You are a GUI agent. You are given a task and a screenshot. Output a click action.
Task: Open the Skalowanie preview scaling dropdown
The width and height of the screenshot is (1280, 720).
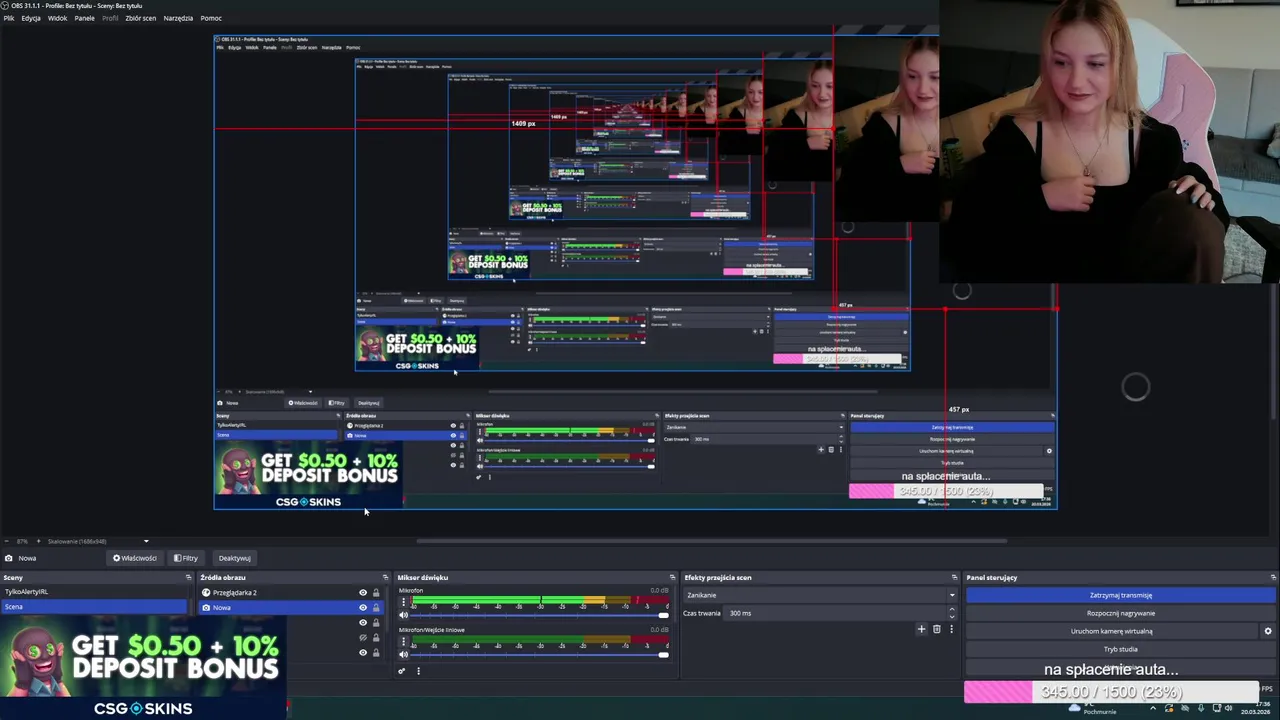pos(98,541)
